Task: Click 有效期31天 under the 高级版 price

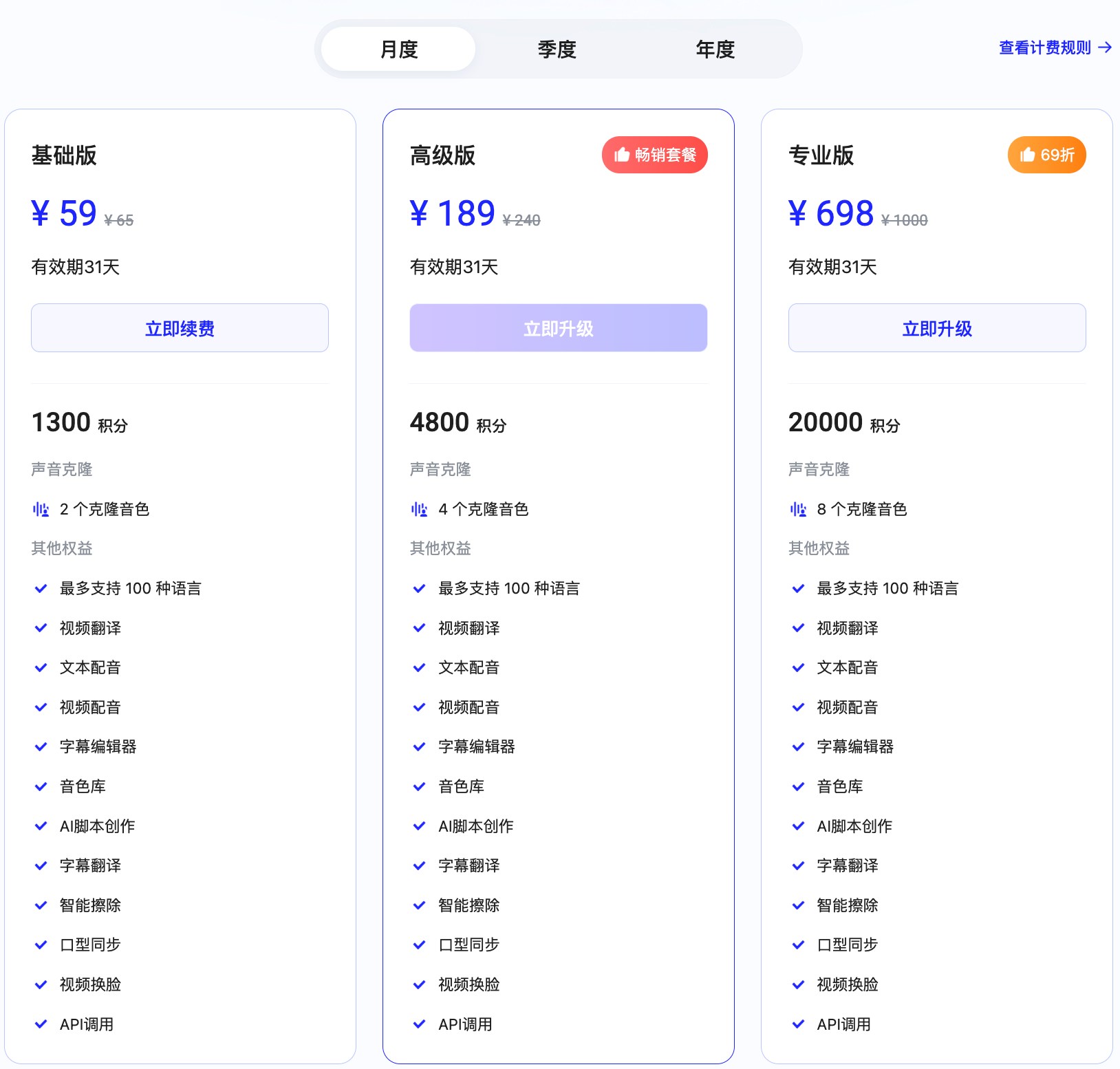Action: (454, 267)
